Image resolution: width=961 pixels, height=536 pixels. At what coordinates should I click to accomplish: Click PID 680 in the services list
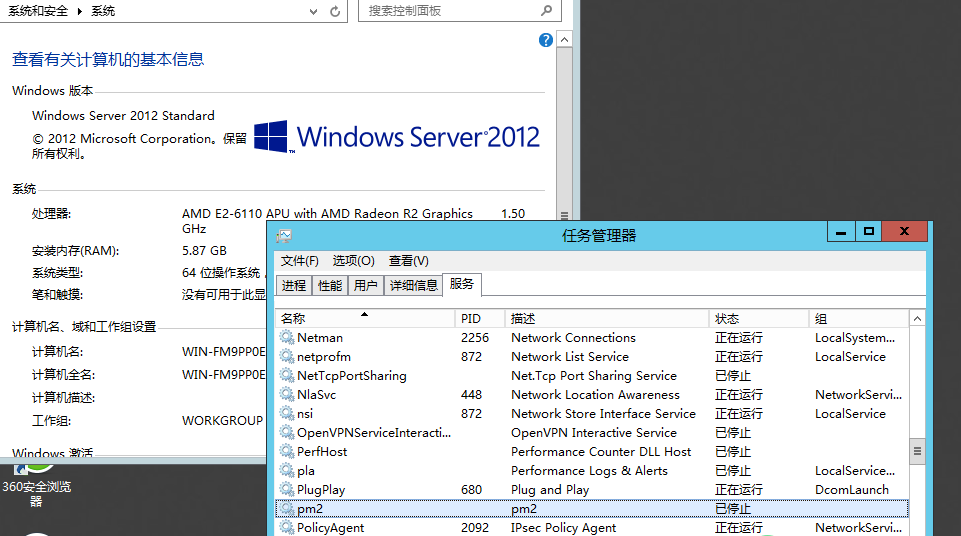471,489
